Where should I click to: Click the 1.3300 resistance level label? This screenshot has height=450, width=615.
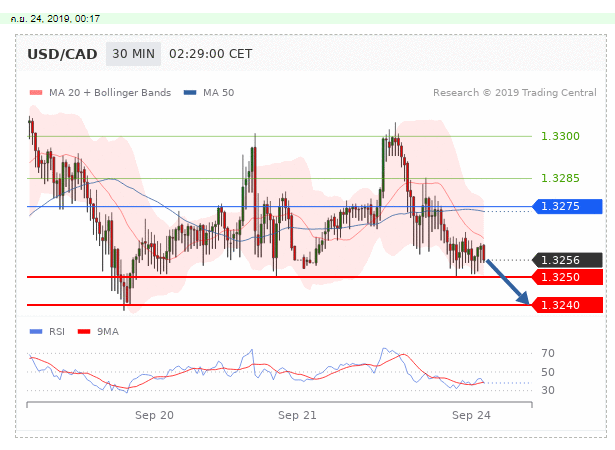click(560, 136)
